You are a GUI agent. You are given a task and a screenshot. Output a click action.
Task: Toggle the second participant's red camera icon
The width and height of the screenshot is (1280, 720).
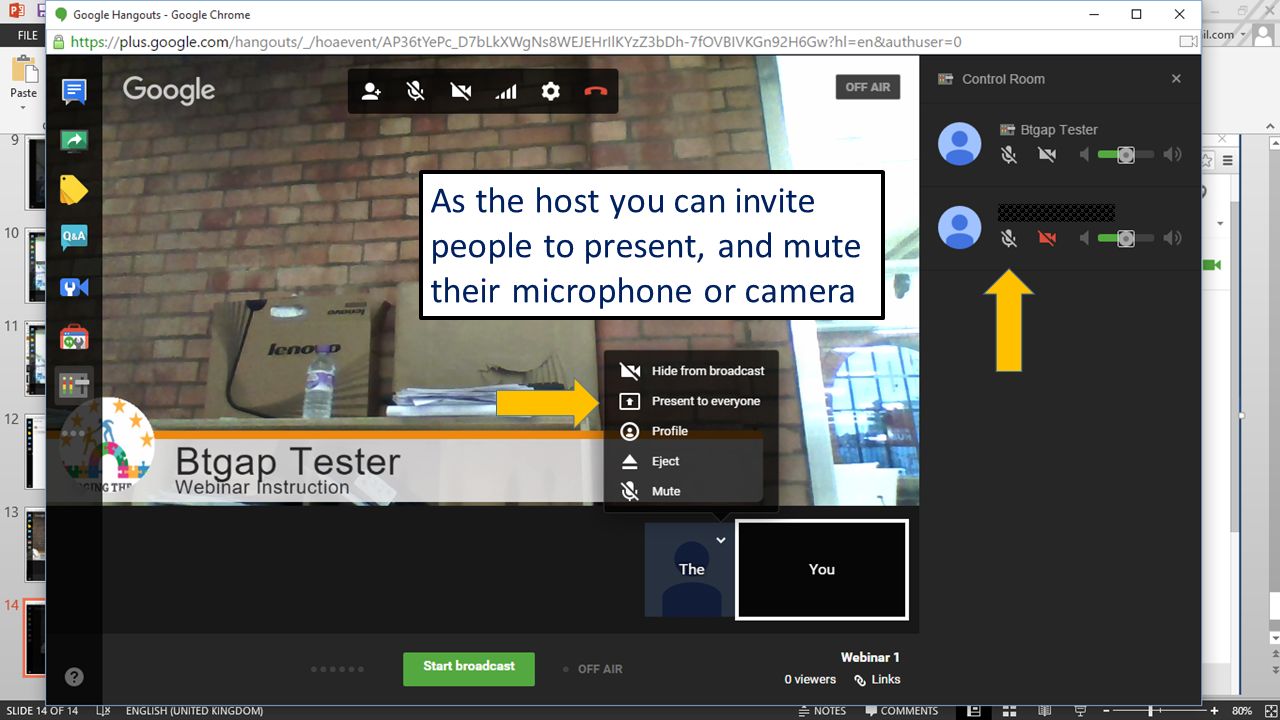[1047, 238]
